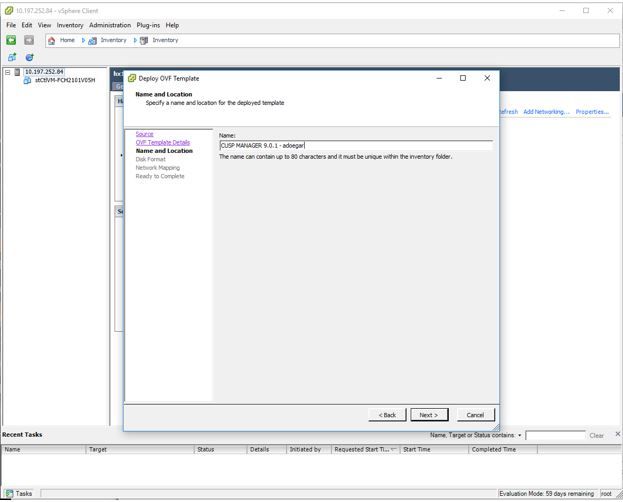
Task: Open the Plug-ins menu
Action: pyautogui.click(x=148, y=25)
